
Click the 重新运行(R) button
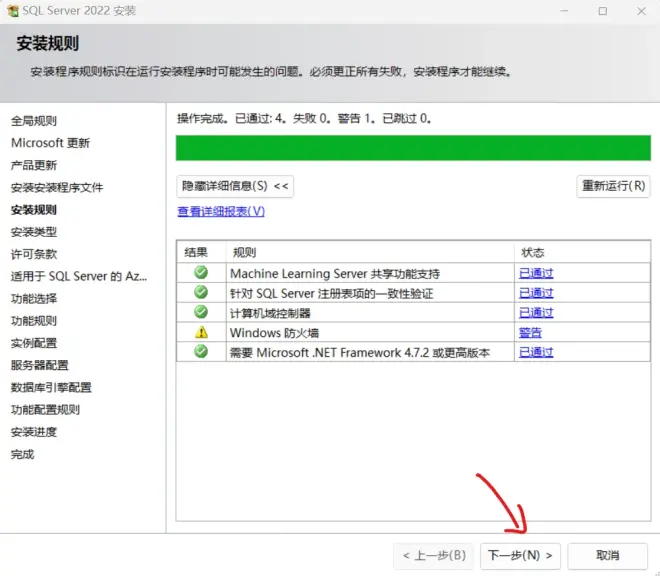click(x=613, y=186)
